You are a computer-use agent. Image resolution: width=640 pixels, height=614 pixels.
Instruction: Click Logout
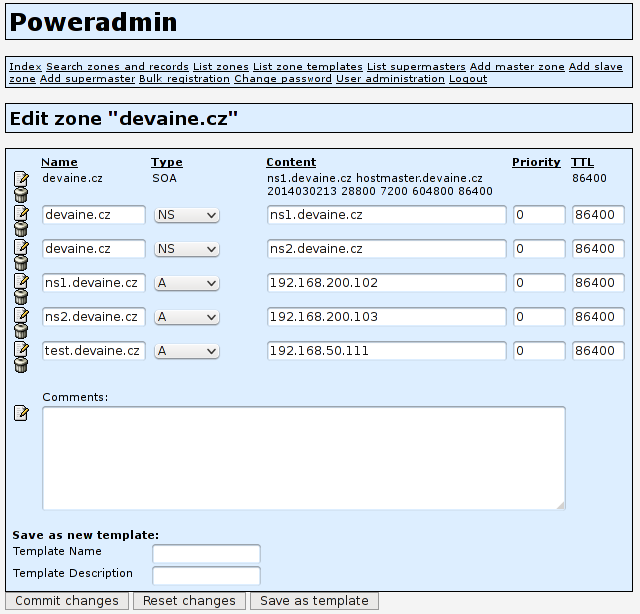(x=468, y=79)
